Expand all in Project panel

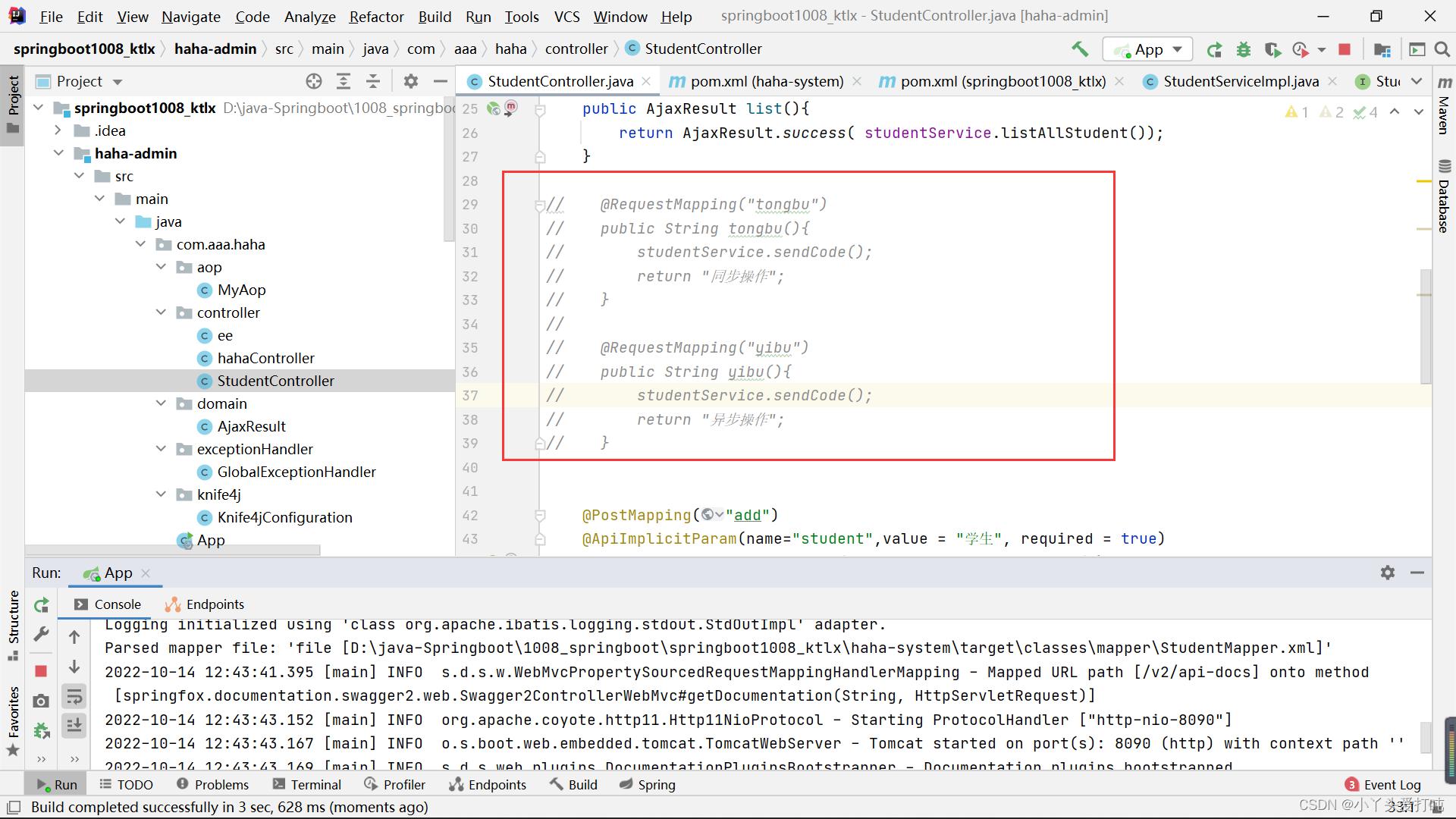(x=344, y=81)
